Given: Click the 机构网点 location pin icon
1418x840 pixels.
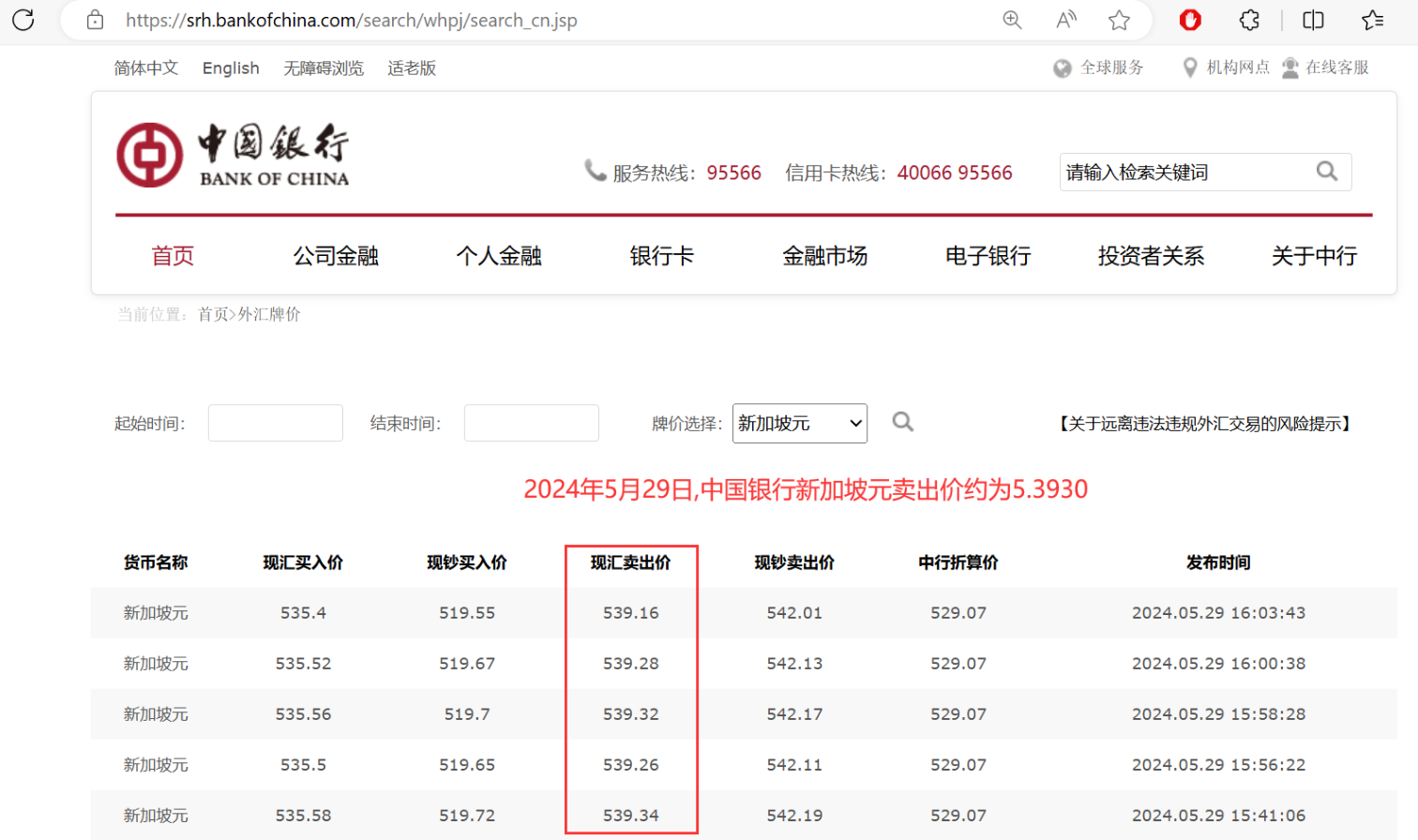Looking at the screenshot, I should (x=1190, y=67).
